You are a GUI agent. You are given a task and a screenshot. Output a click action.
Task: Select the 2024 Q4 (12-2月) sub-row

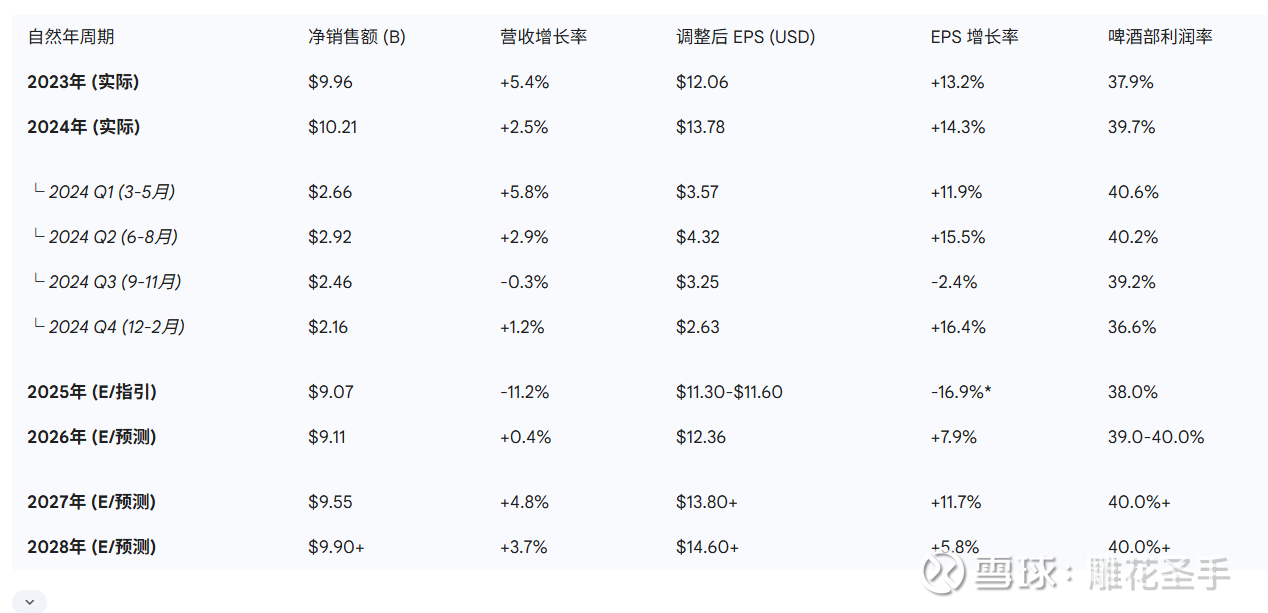[x=116, y=327]
